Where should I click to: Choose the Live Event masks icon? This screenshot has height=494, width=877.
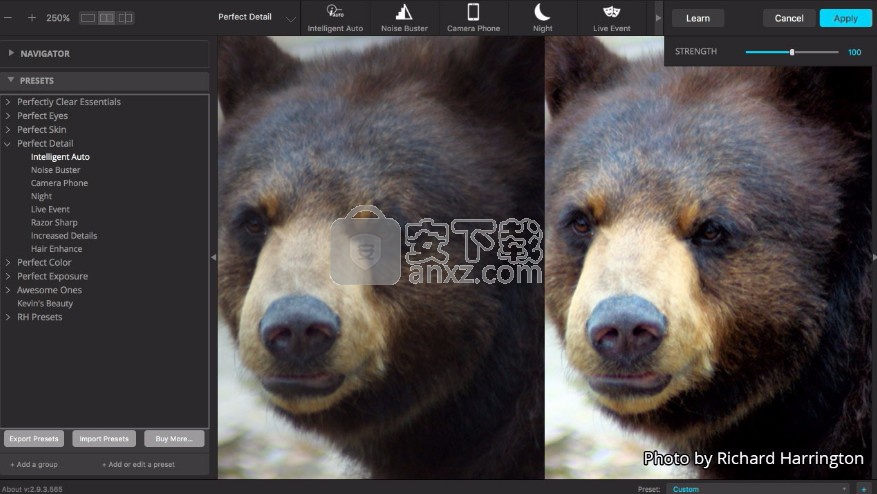click(x=611, y=12)
